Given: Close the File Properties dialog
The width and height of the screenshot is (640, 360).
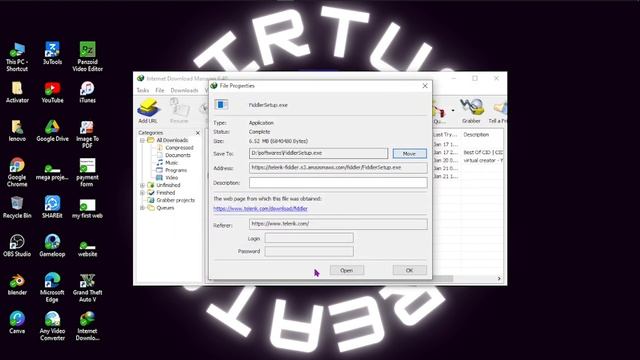Looking at the screenshot, I should coord(425,86).
